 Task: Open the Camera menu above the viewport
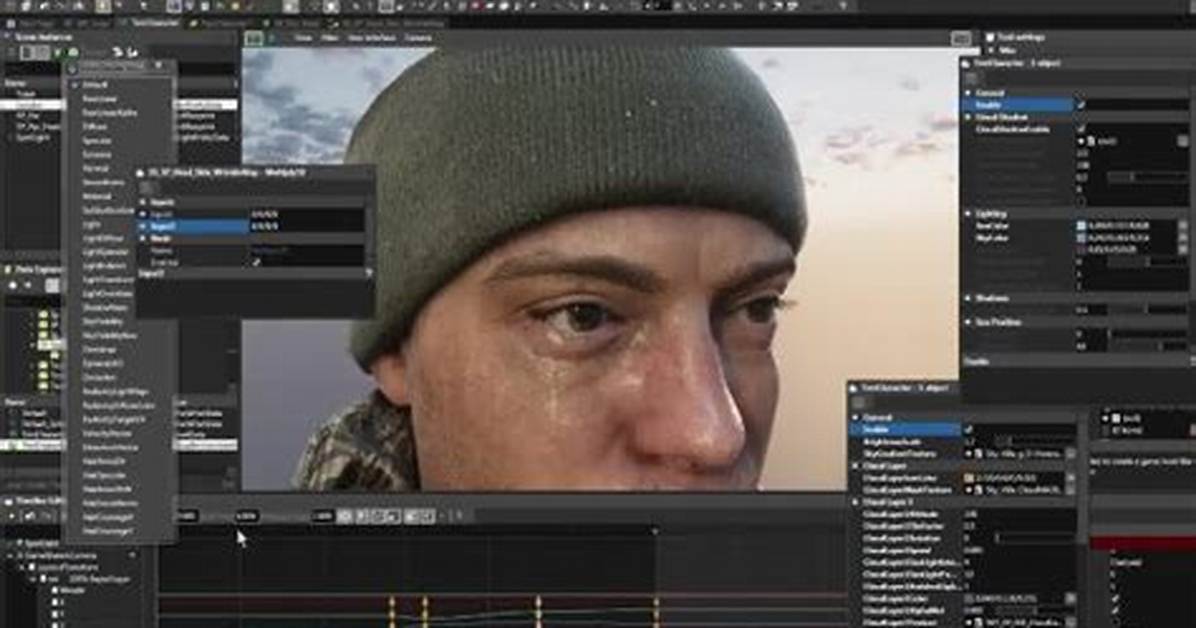[x=418, y=37]
